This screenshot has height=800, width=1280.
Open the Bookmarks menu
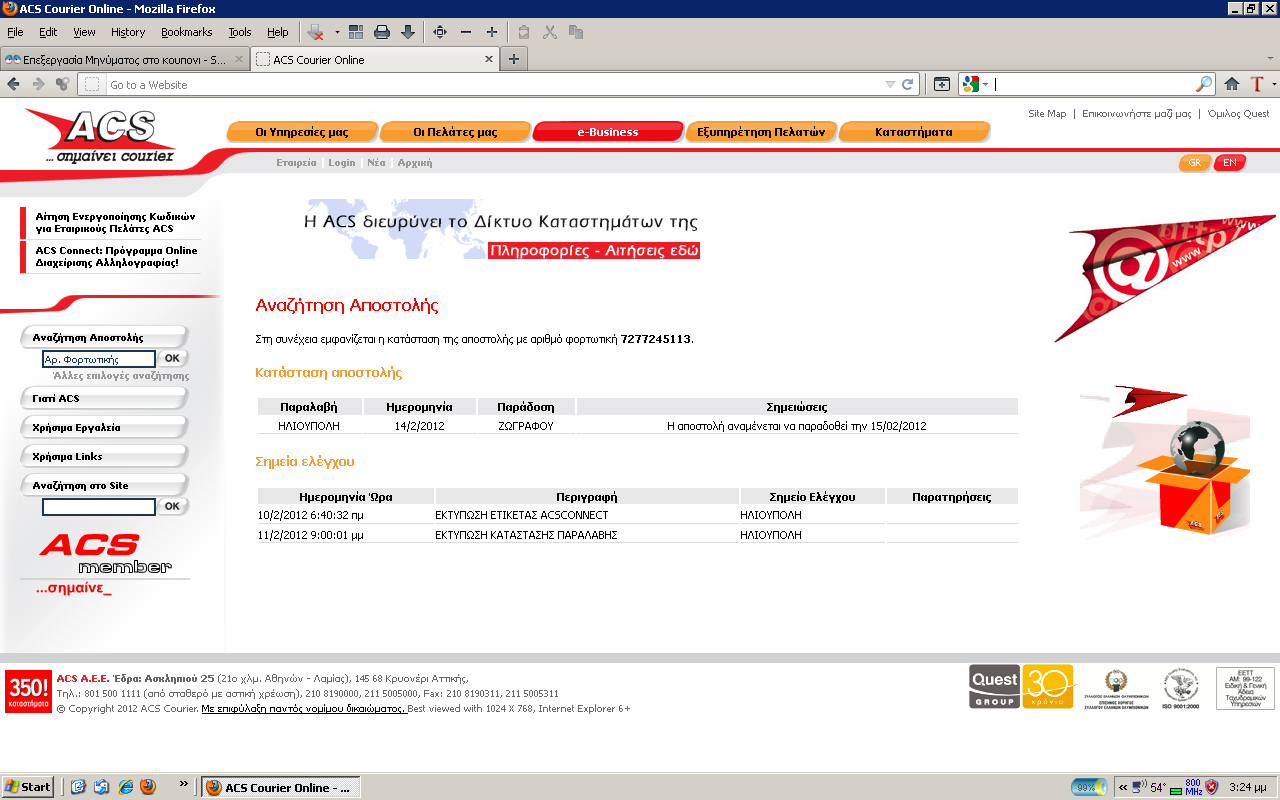tap(186, 32)
